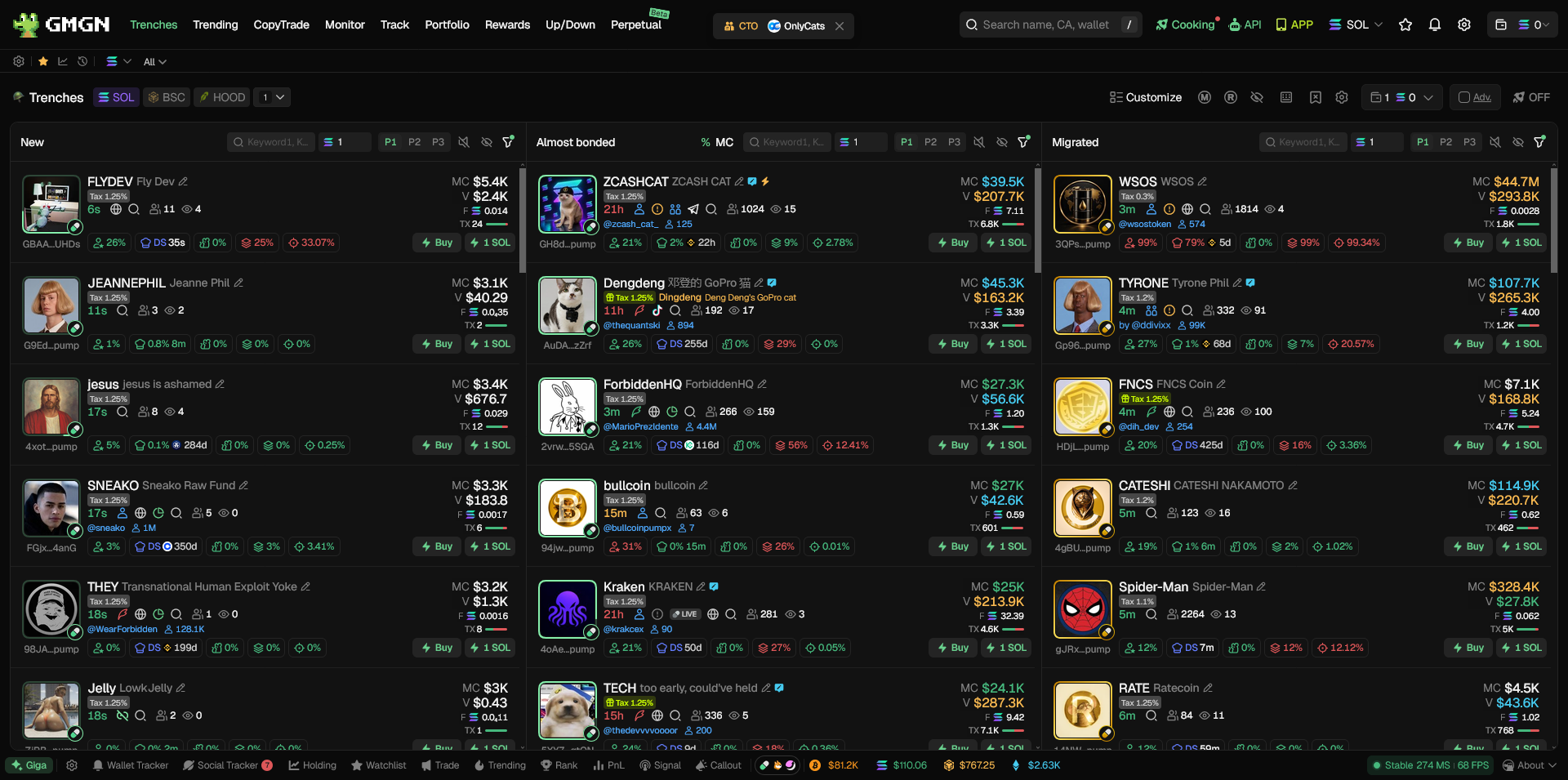Open the Perpetual tab
This screenshot has height=780, width=1568.
[636, 25]
